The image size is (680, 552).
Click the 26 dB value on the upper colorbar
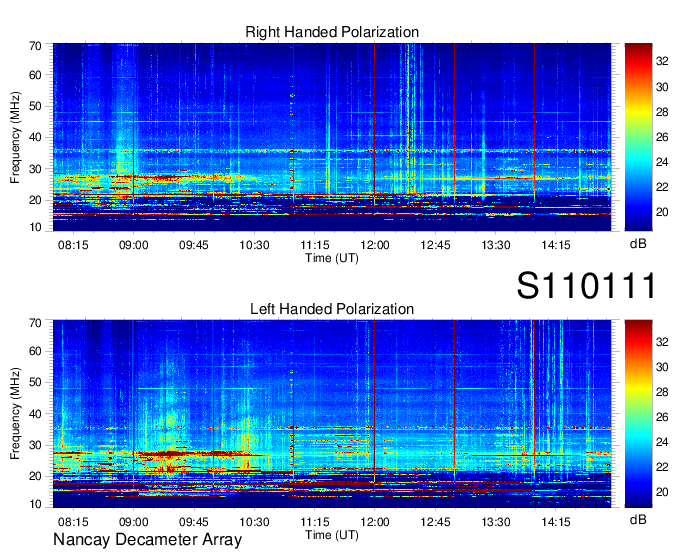point(662,137)
